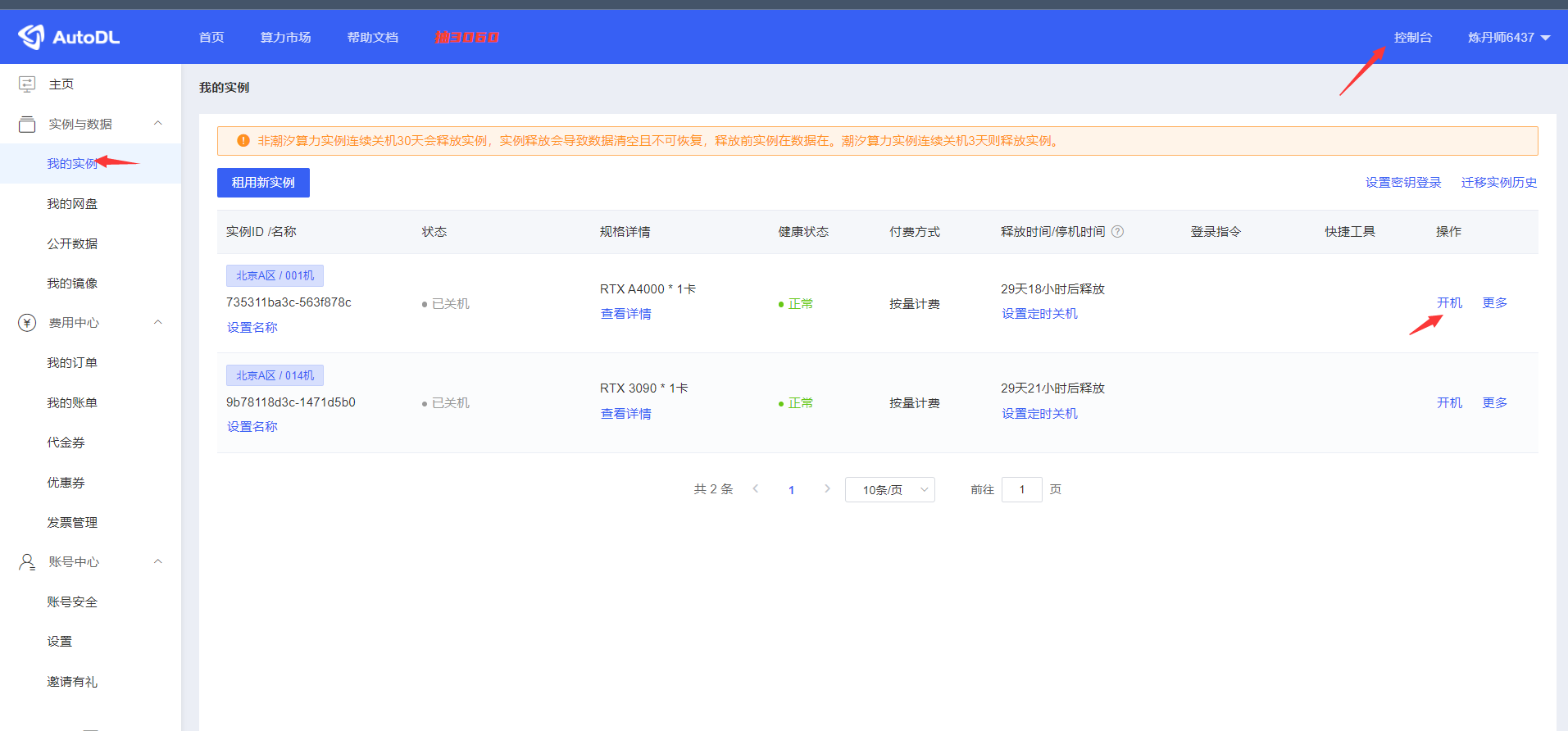The width and height of the screenshot is (1568, 731).
Task: Click instance ID 735311ba3c-563f878c
Action: 289,302
